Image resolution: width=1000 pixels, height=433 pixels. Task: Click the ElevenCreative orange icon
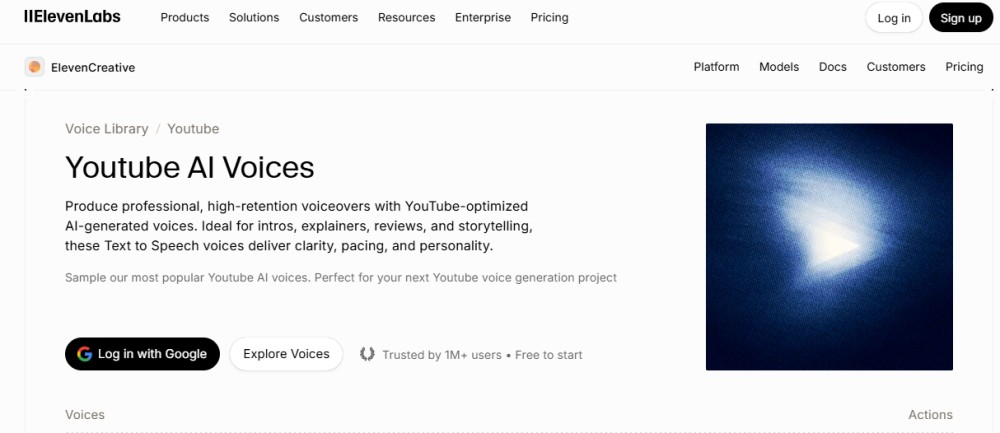34,67
